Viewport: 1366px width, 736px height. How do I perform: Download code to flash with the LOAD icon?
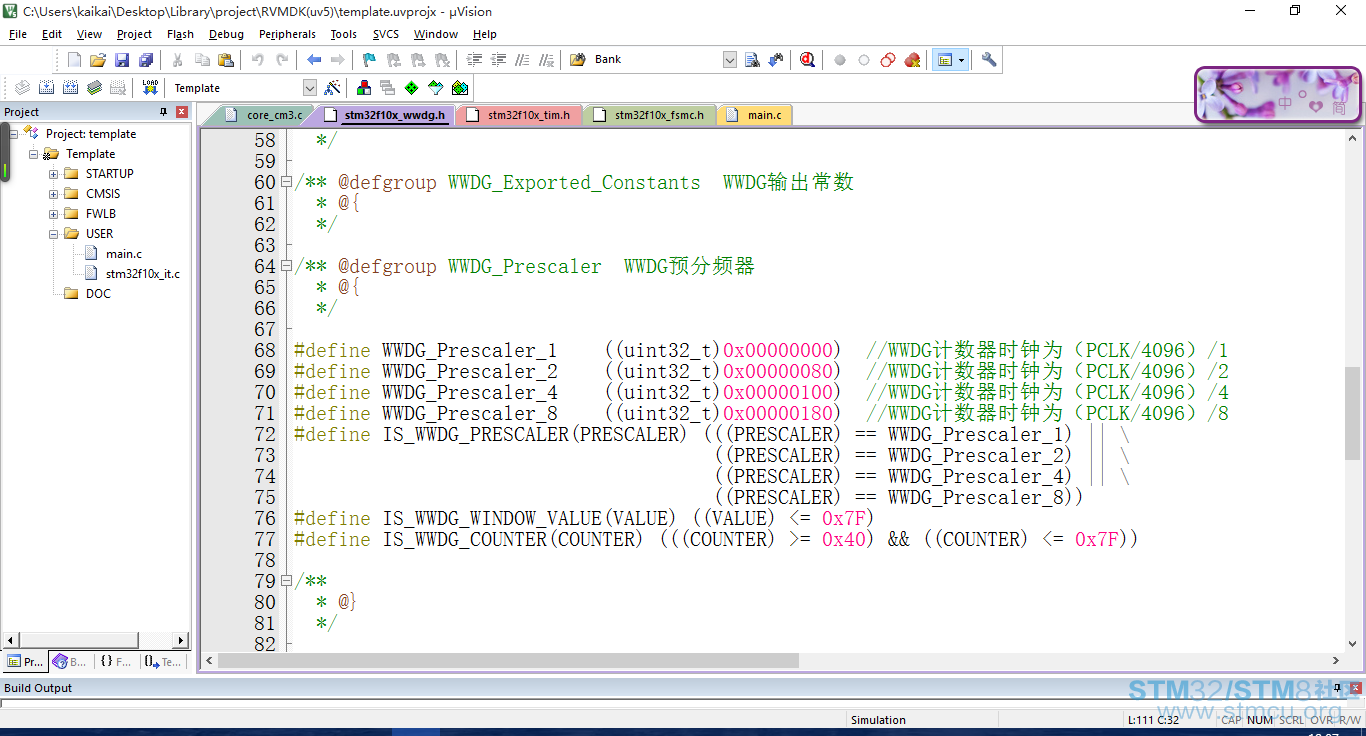150,88
